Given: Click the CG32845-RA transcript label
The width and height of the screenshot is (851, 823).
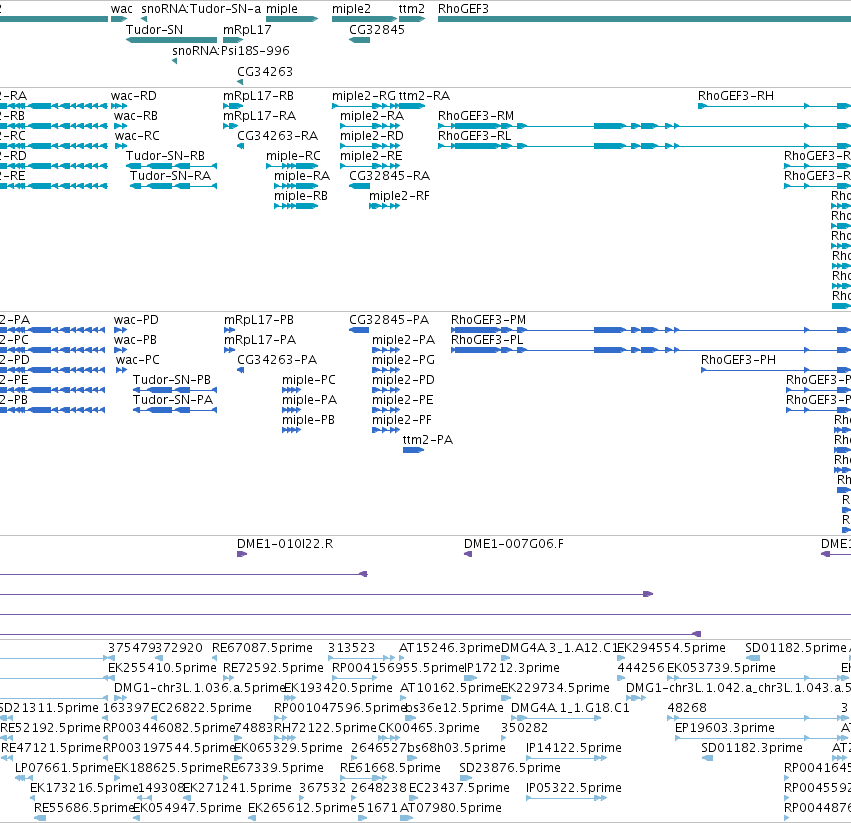Looking at the screenshot, I should pyautogui.click(x=389, y=176).
